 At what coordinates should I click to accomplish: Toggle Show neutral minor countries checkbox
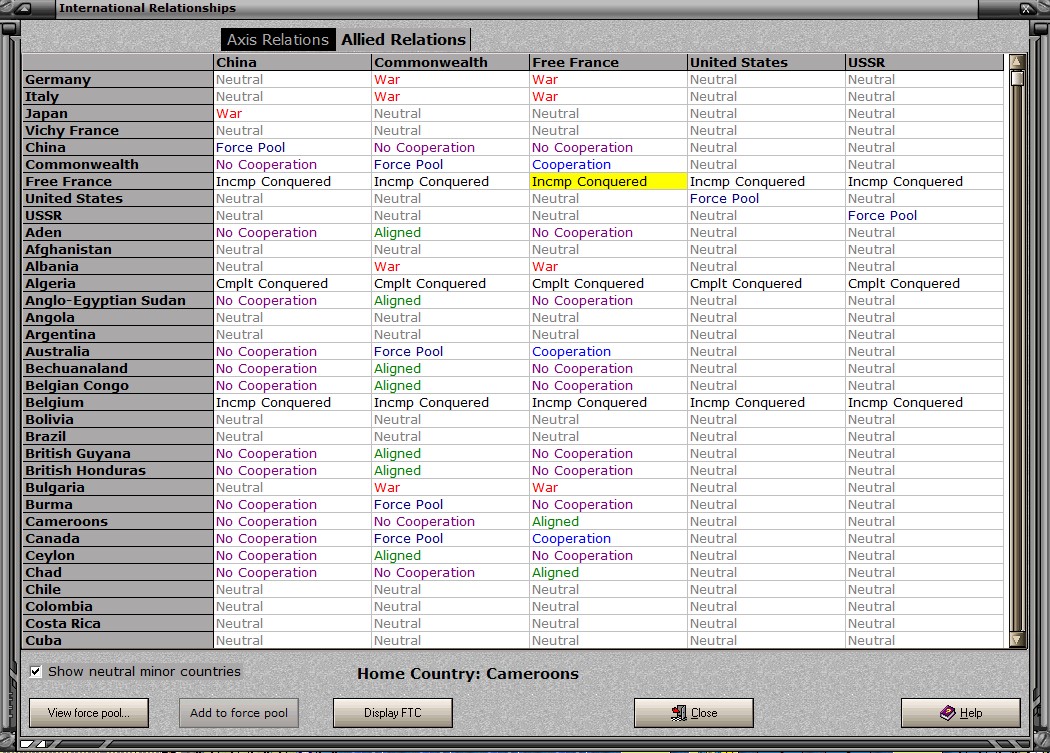(35, 671)
